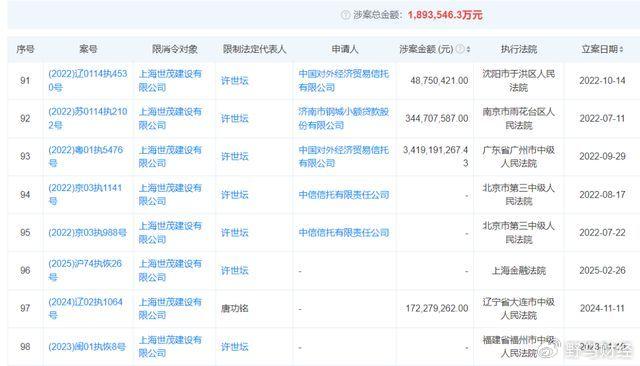
Task: Open applicant 济南市钢城小额贷款股份有限公司
Action: pyautogui.click(x=344, y=118)
